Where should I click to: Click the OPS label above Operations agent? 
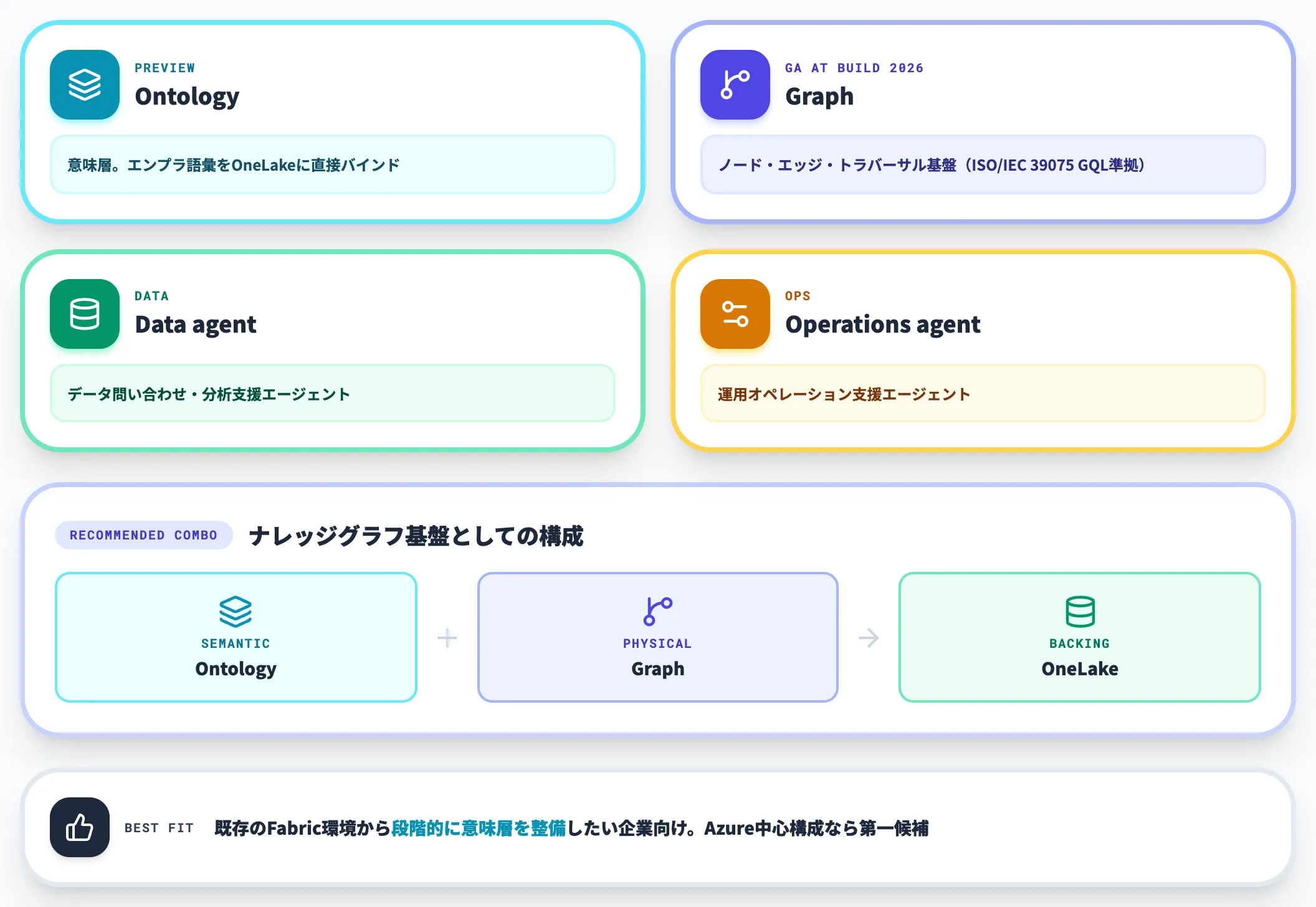point(798,296)
